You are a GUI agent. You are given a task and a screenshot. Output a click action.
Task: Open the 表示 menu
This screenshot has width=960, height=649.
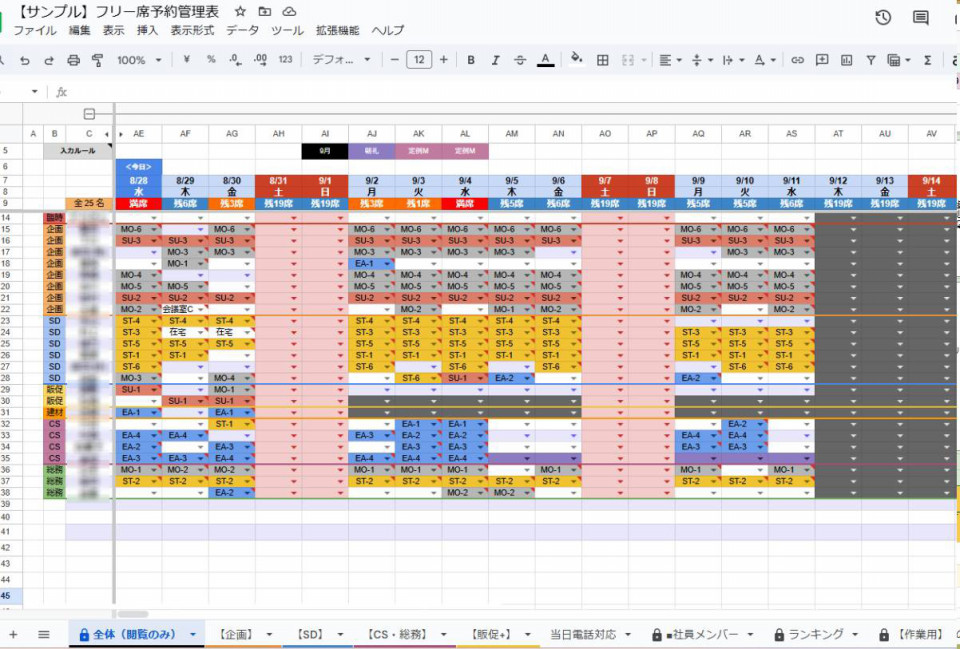(113, 30)
